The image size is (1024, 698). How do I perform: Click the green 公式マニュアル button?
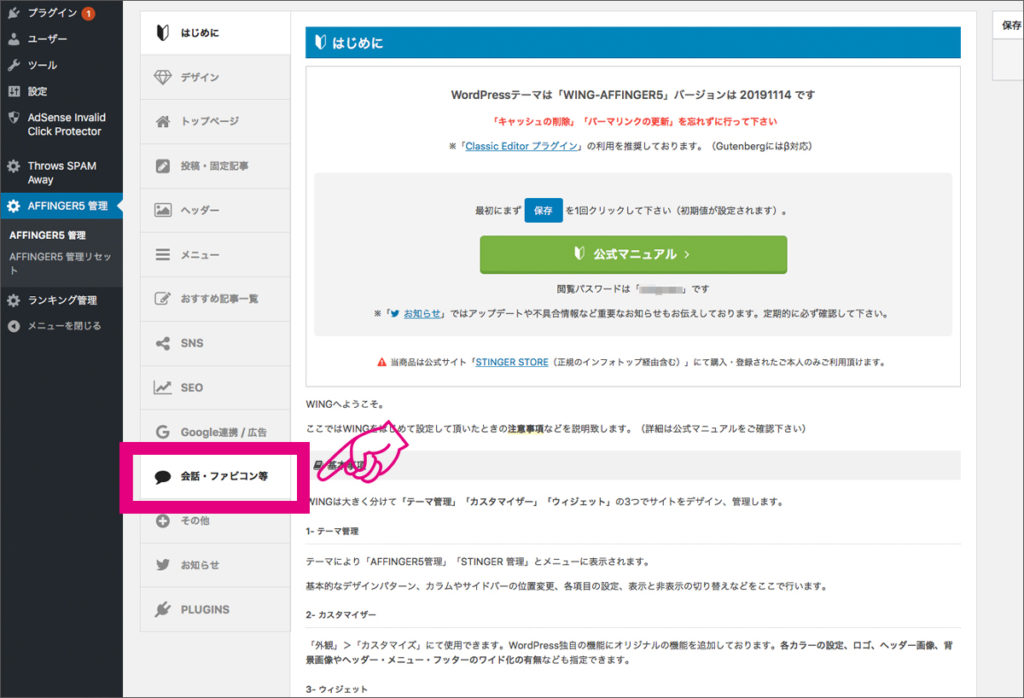click(x=632, y=255)
